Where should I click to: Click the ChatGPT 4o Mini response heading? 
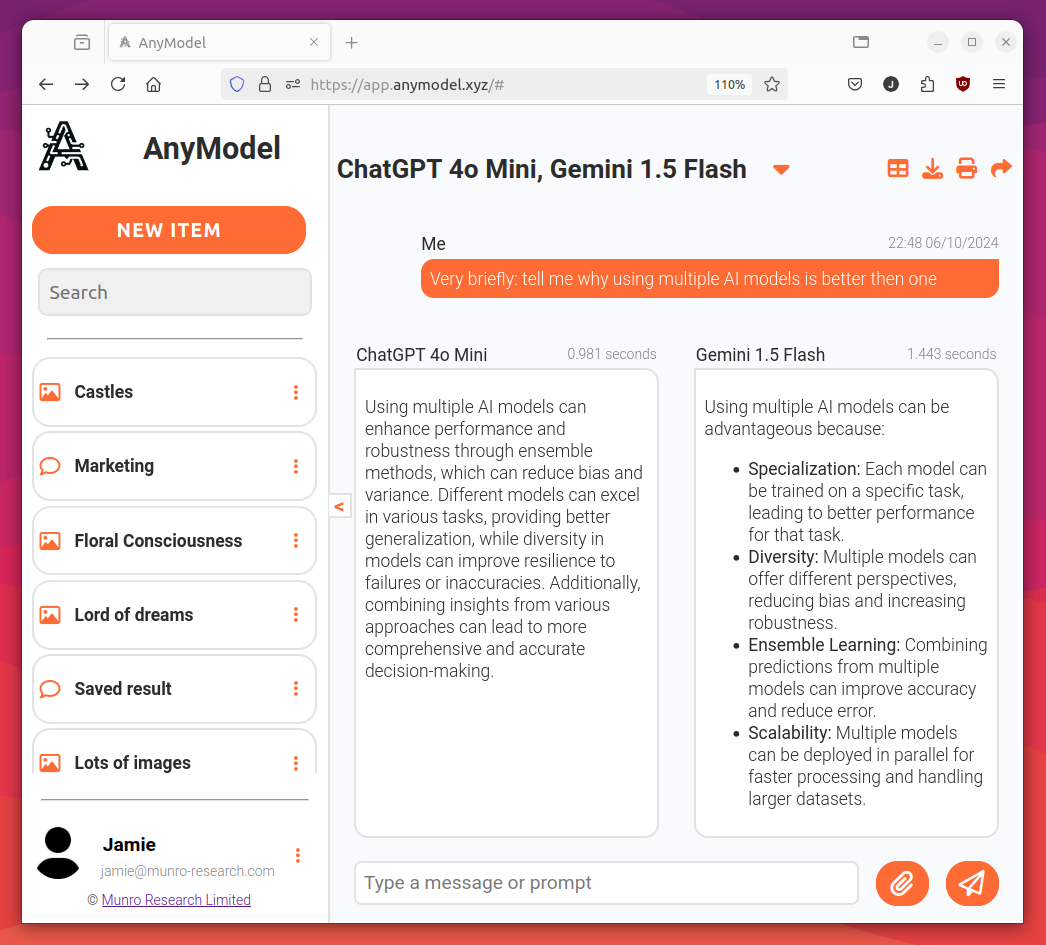(422, 355)
